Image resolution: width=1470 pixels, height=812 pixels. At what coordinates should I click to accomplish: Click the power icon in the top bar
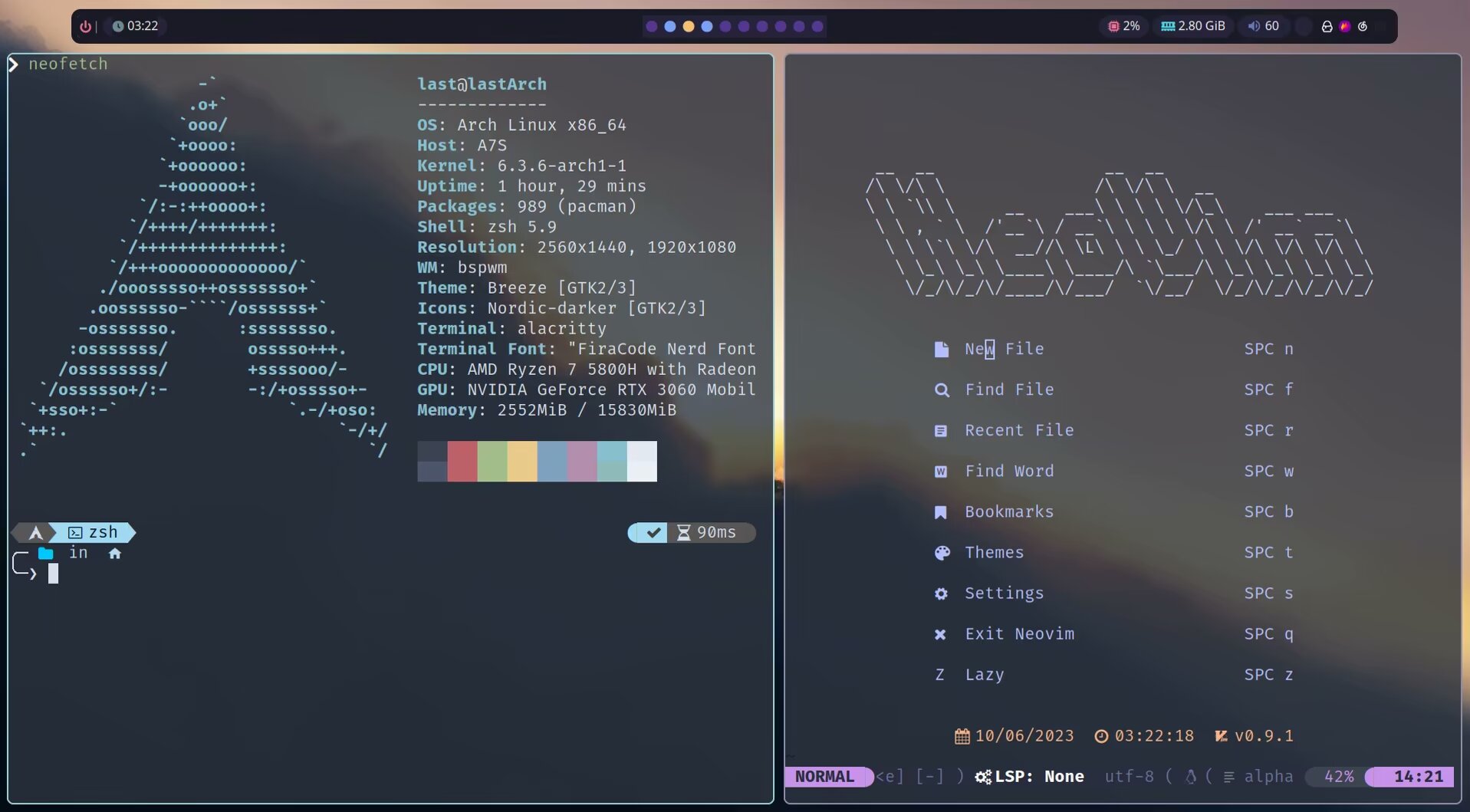click(x=85, y=26)
